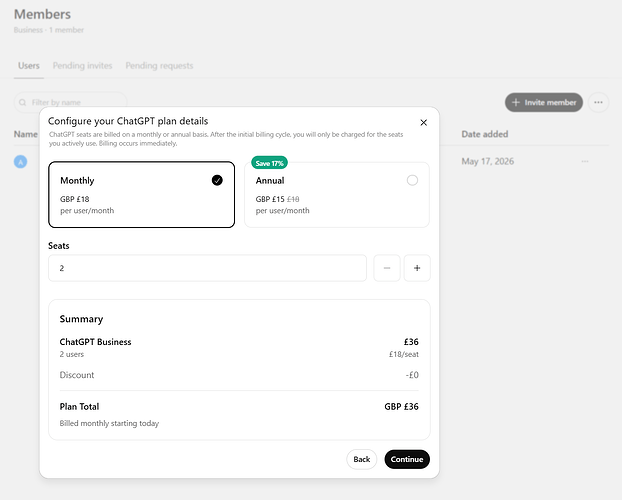Click the Save 17% badge
This screenshot has height=500, width=622.
(269, 163)
